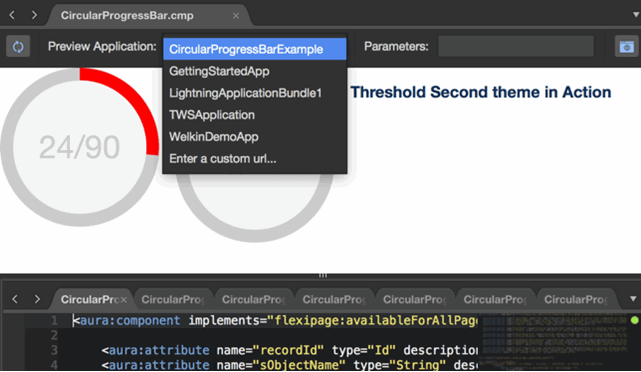The height and width of the screenshot is (372, 641).
Task: Click the code minimap in editor
Action: (554, 341)
